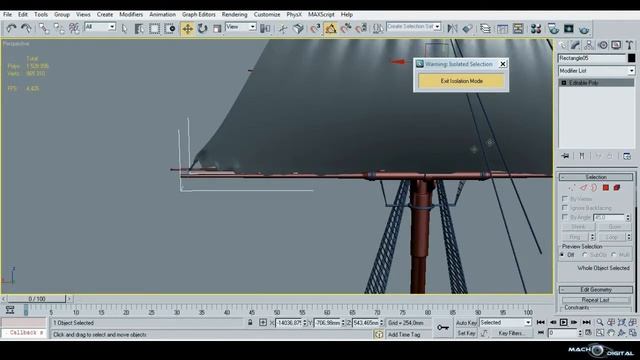640x360 pixels.
Task: Activate the Select and Move tool
Action: [187, 28]
